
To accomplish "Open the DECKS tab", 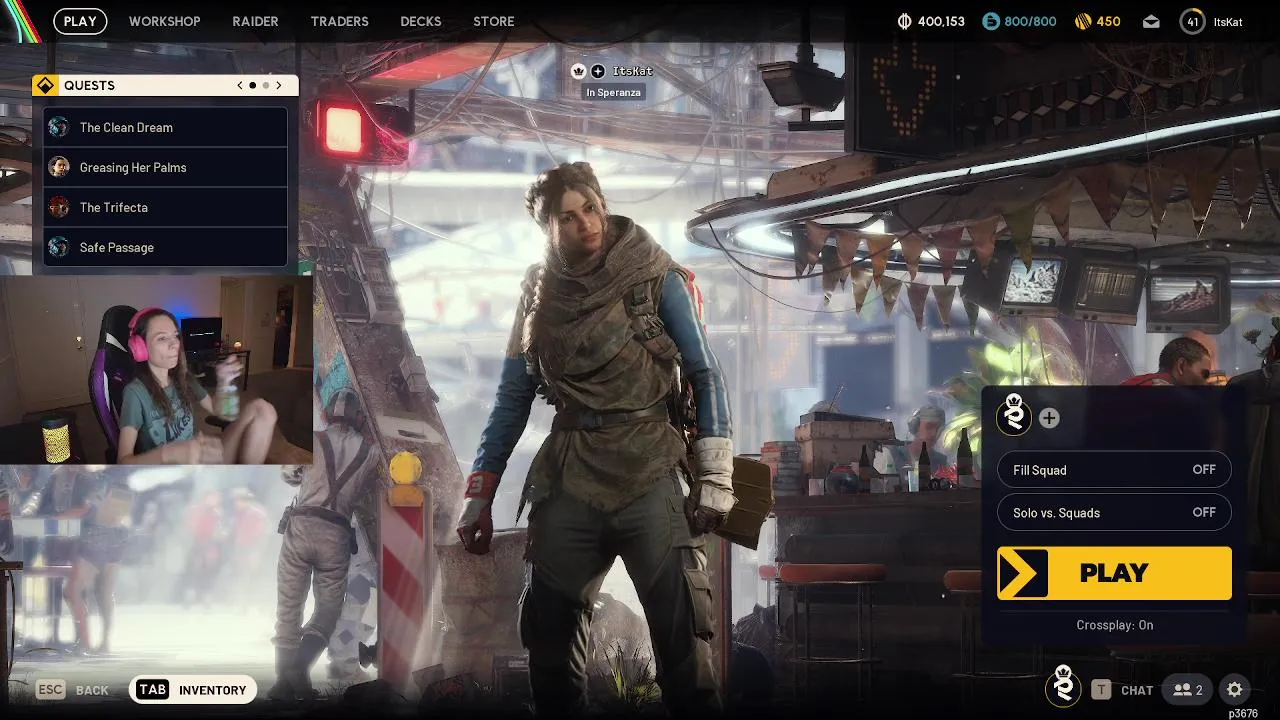I will point(420,21).
